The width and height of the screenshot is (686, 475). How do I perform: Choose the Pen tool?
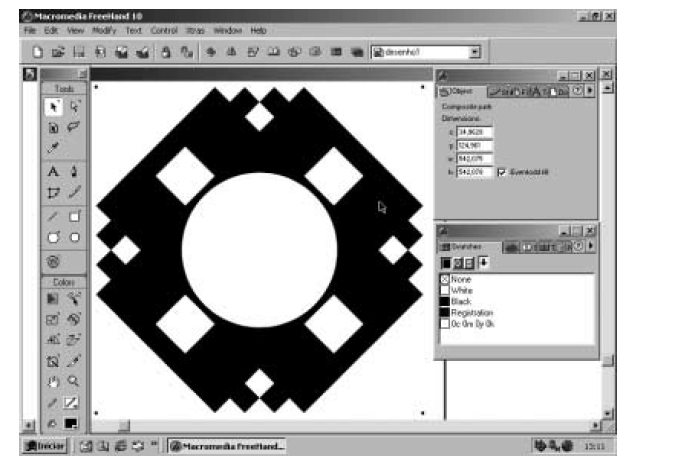tap(75, 171)
